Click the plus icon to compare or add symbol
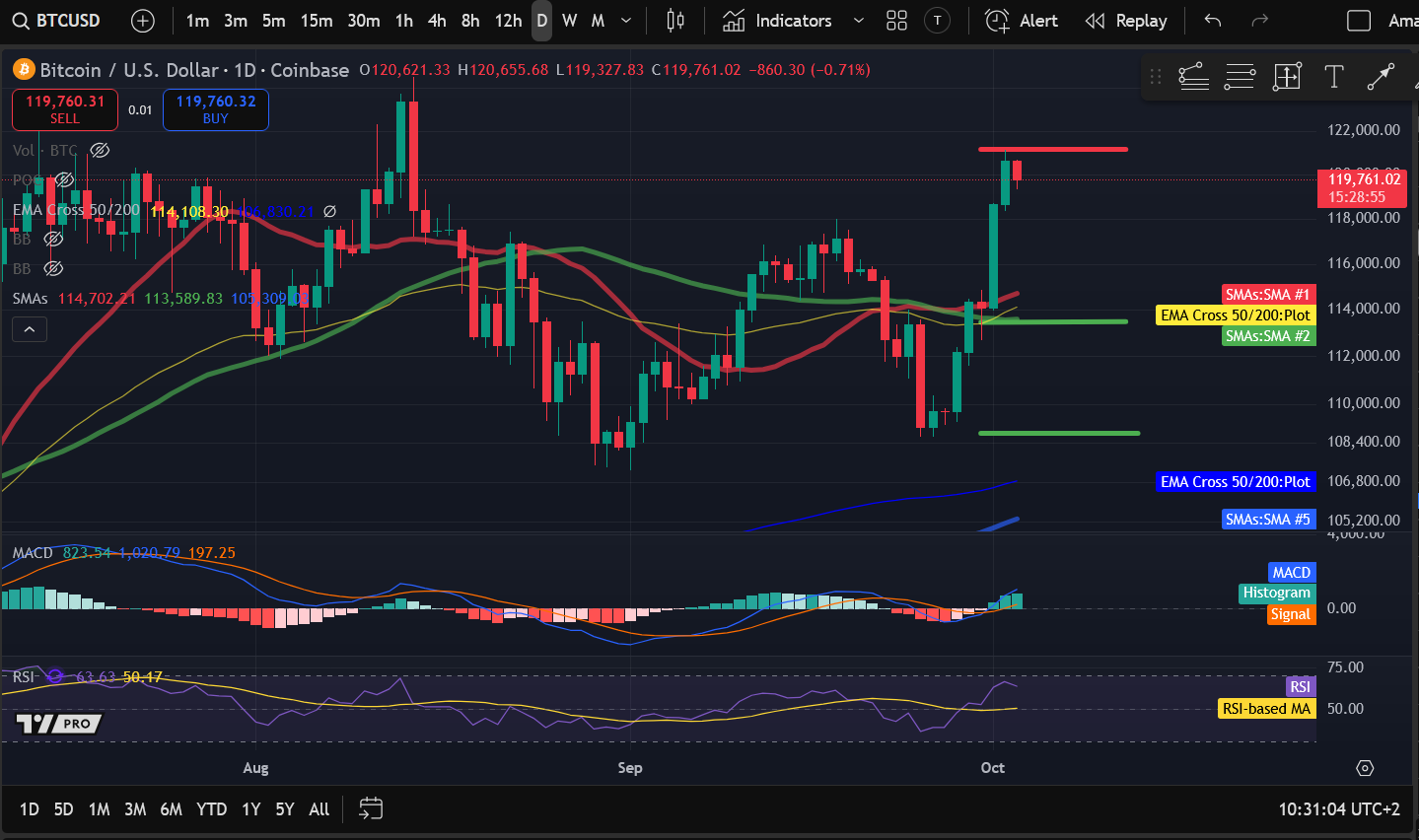 (x=143, y=21)
